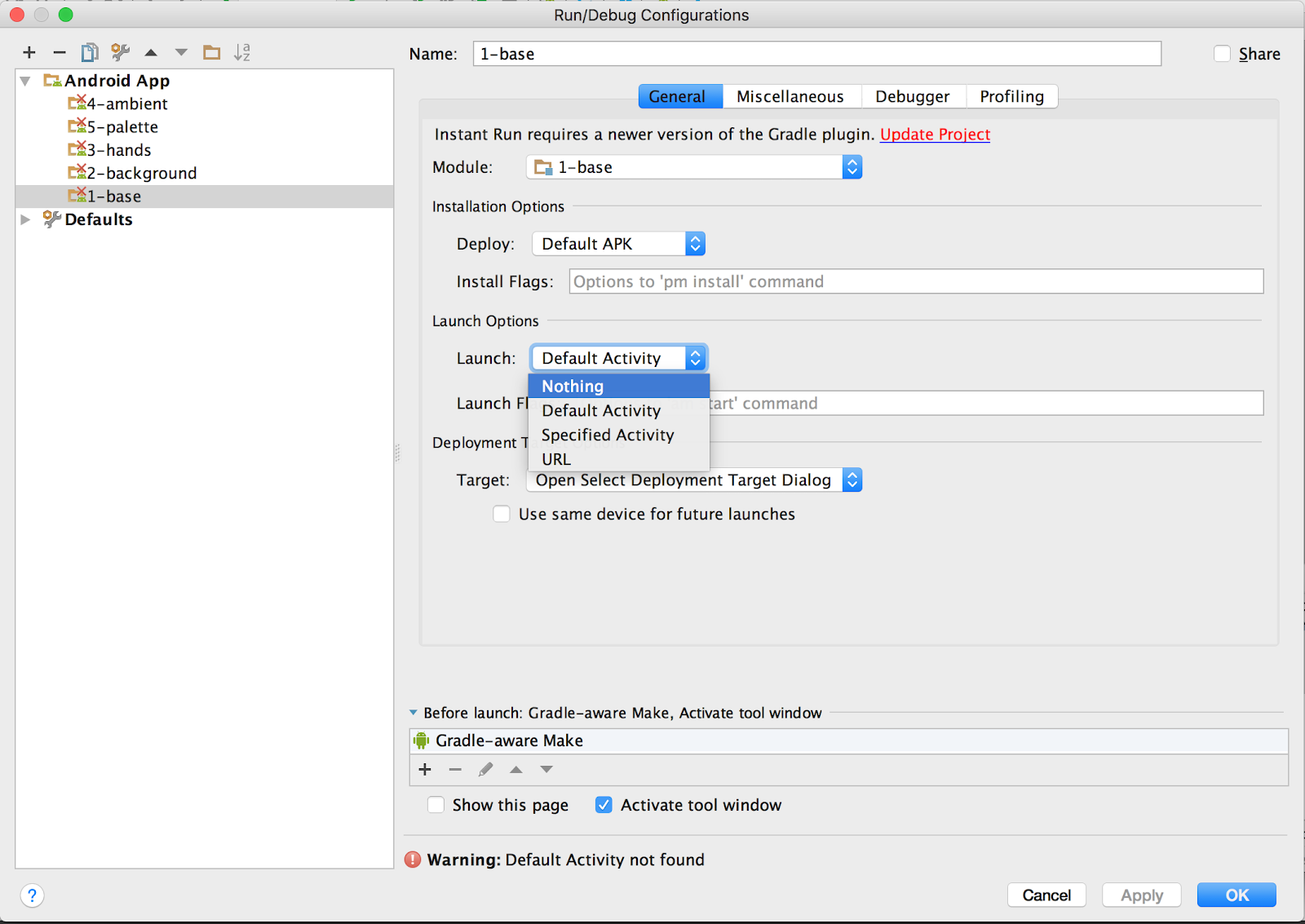The image size is (1305, 924).
Task: Click the splitter handle between panels
Action: point(398,453)
